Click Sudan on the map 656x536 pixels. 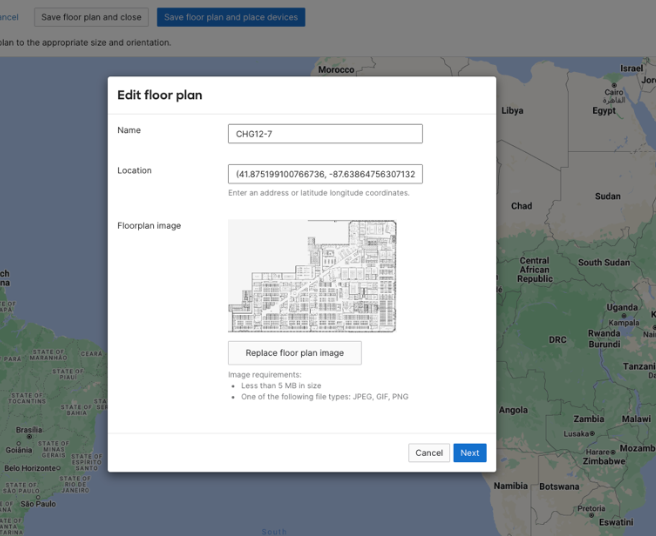[607, 197]
